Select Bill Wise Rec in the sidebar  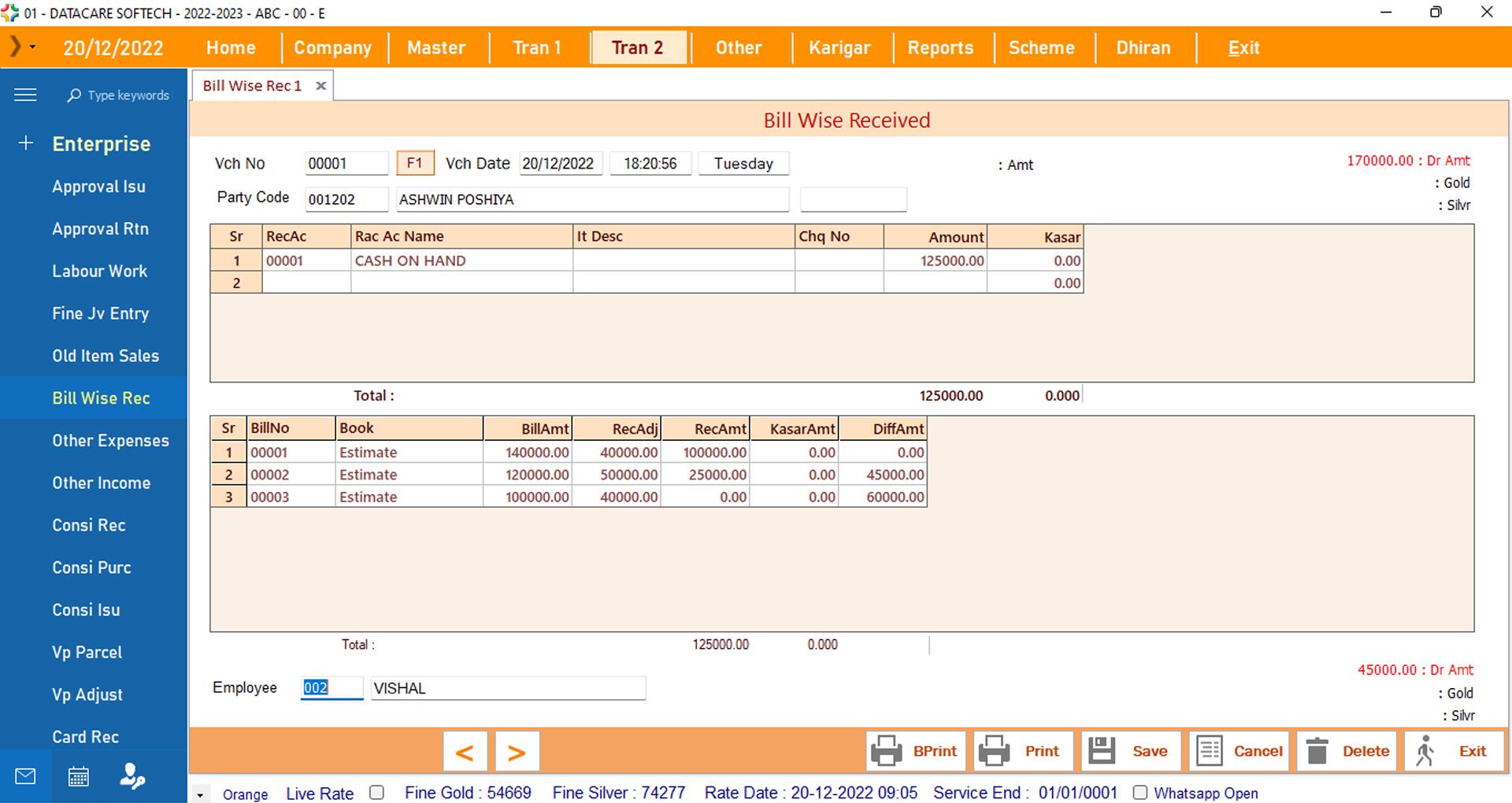[94, 398]
